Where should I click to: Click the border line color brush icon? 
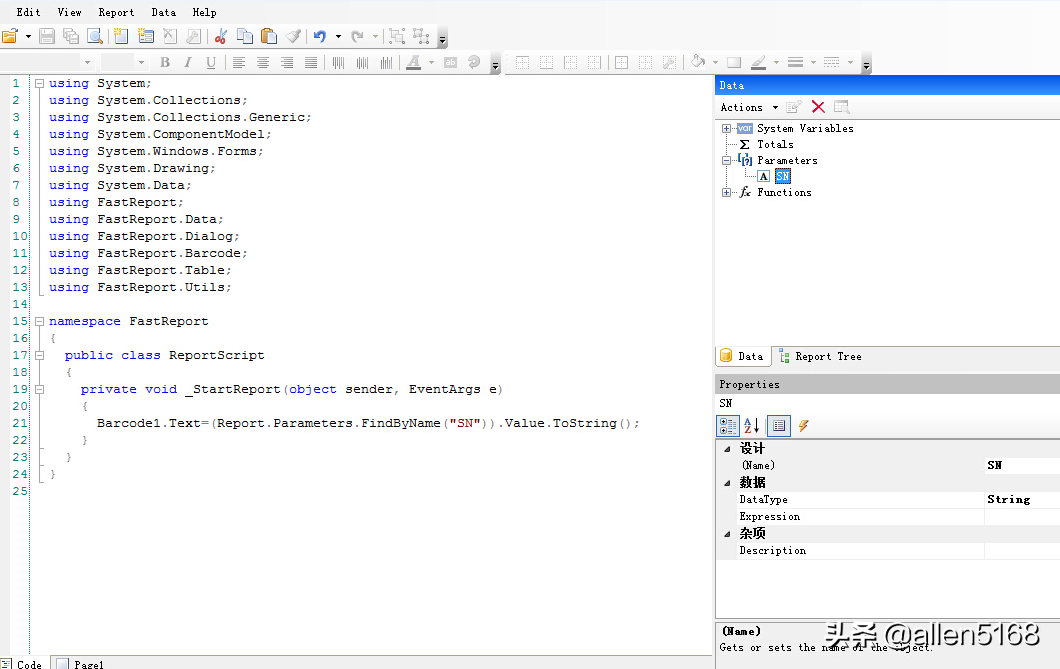click(x=758, y=62)
